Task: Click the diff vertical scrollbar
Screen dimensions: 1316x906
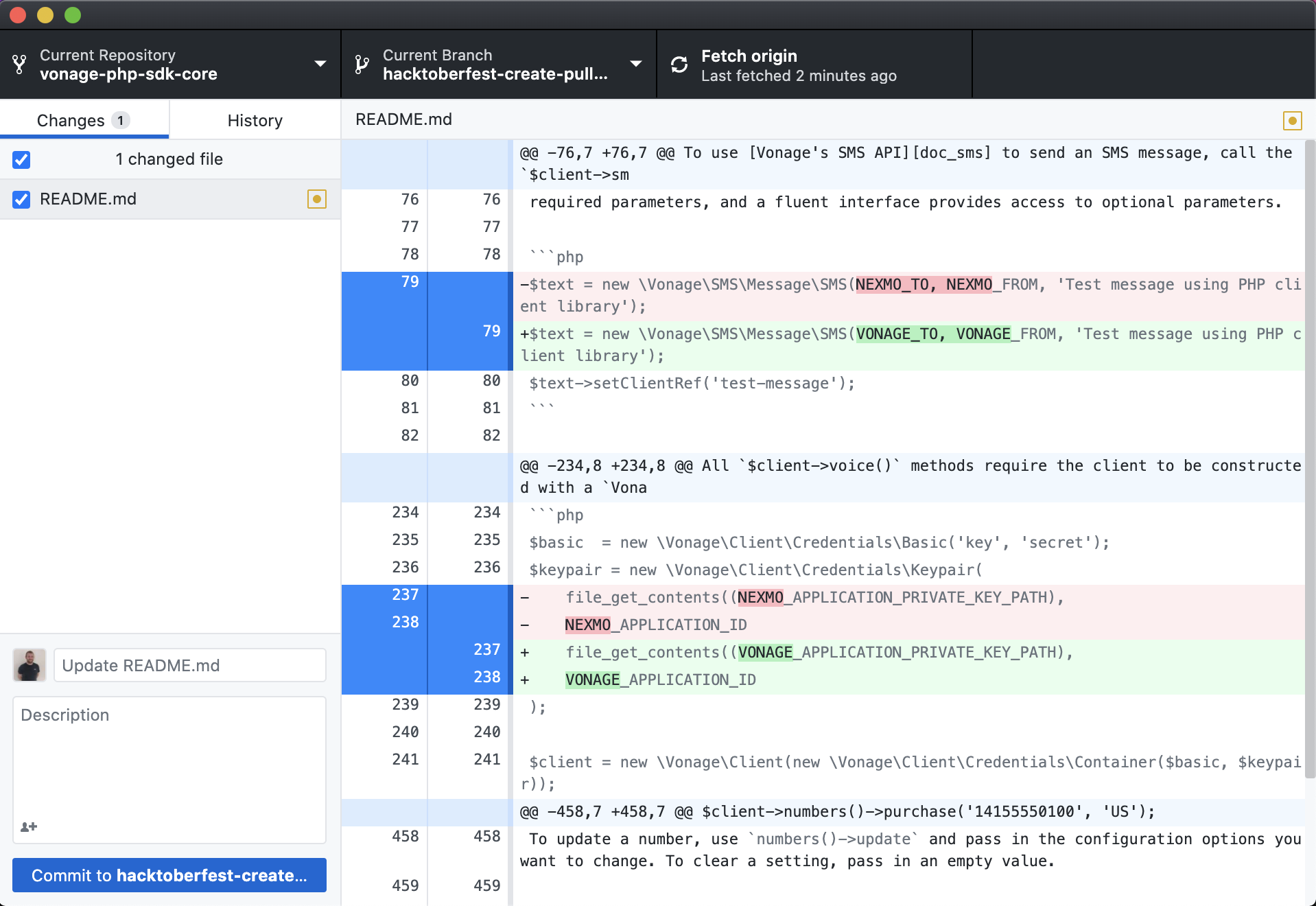Action: [1310, 458]
